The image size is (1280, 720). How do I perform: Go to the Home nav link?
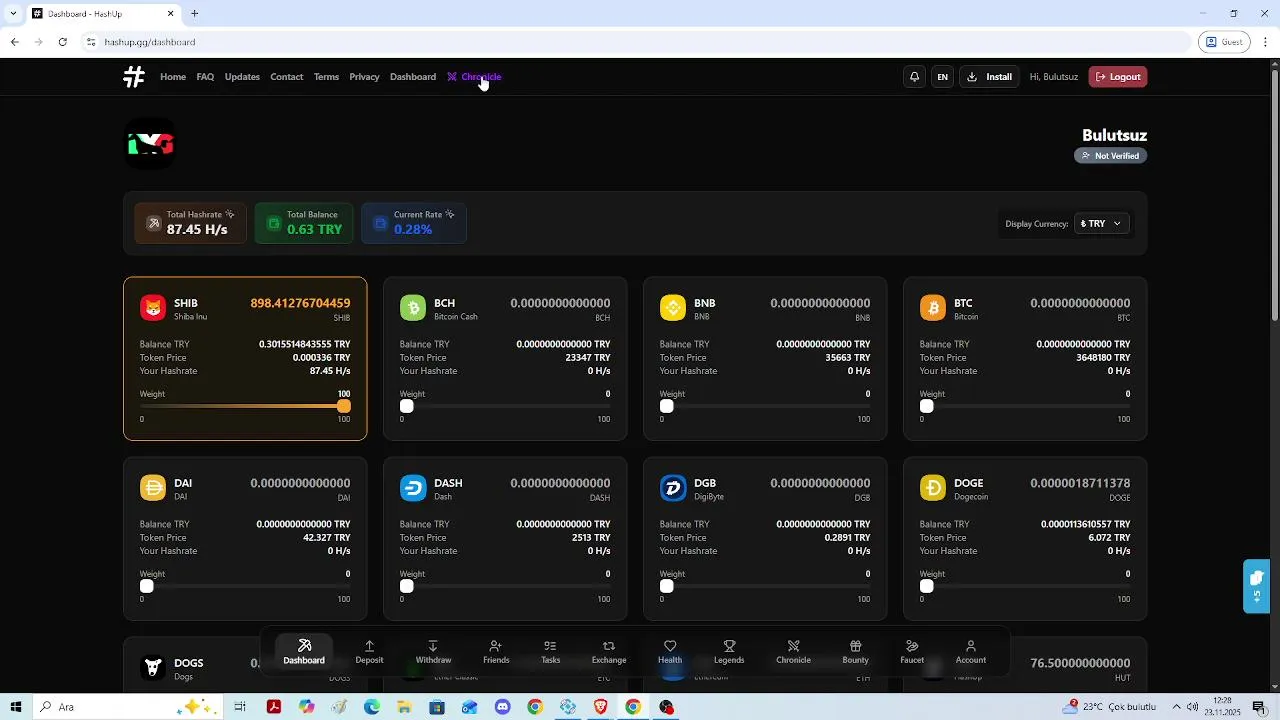(173, 77)
